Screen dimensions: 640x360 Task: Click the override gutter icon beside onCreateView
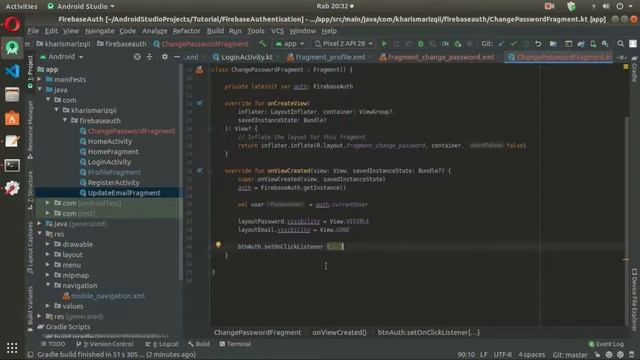coord(200,103)
